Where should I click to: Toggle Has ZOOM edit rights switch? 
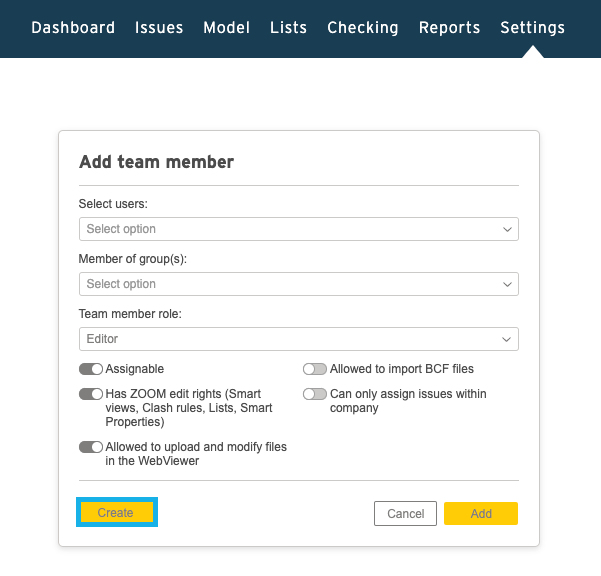(91, 394)
